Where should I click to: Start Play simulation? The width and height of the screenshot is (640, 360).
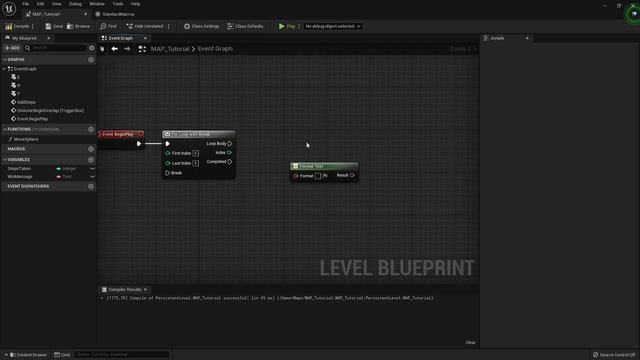click(287, 26)
